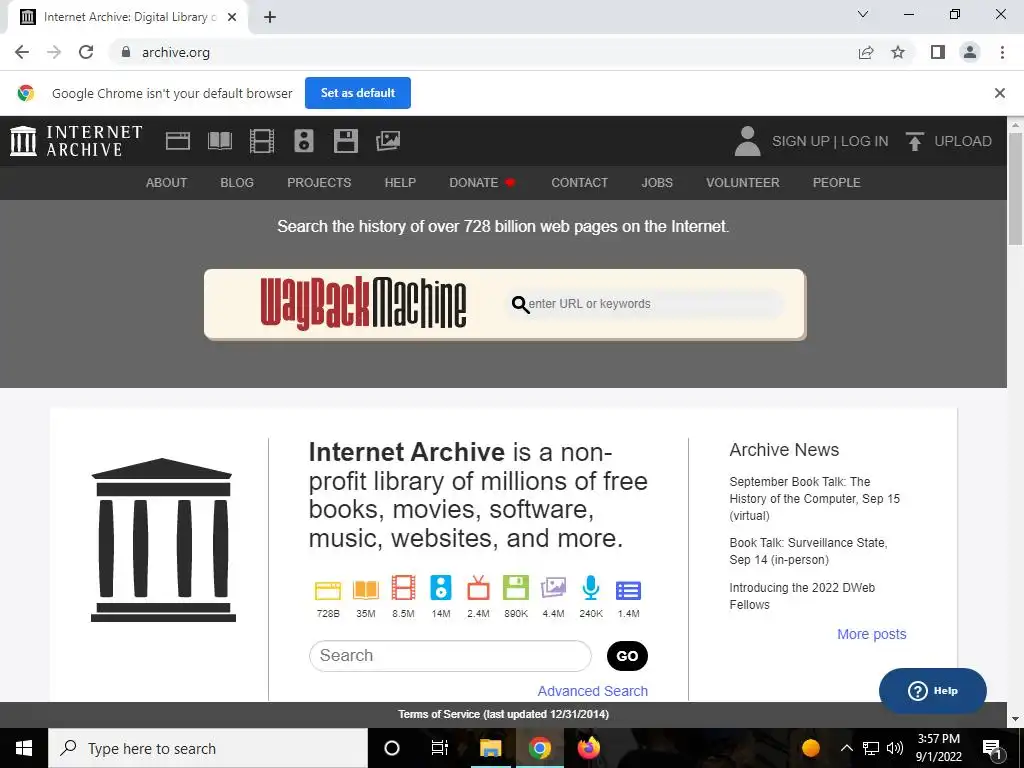
Task: Open Chrome's side panel icon
Action: [x=938, y=52]
